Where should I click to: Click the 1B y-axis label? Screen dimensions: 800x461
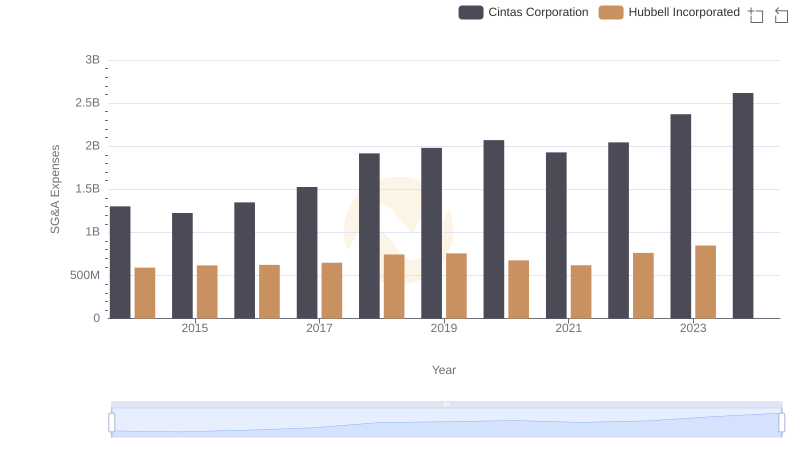92,232
